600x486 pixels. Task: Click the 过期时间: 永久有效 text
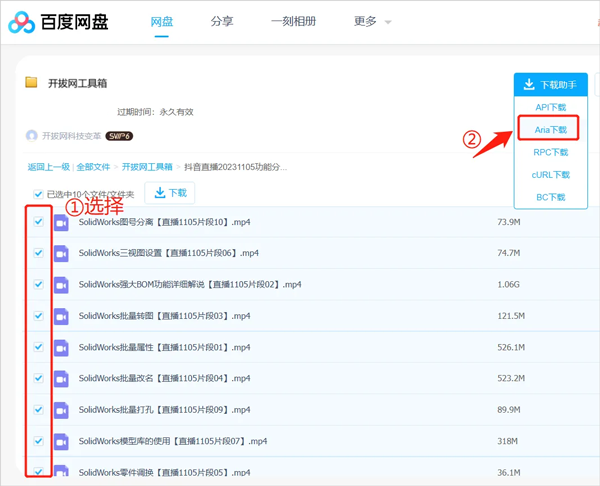click(155, 112)
